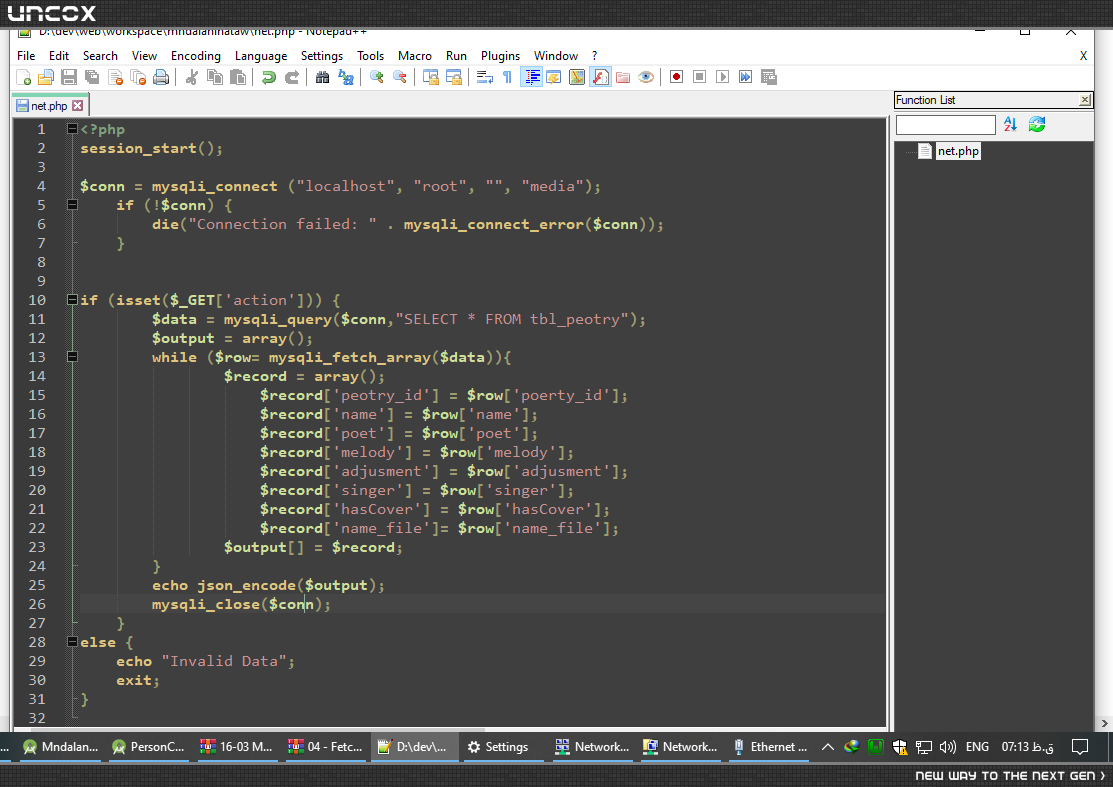1113x787 pixels.
Task: Play back the recorded macro
Action: coord(723,77)
